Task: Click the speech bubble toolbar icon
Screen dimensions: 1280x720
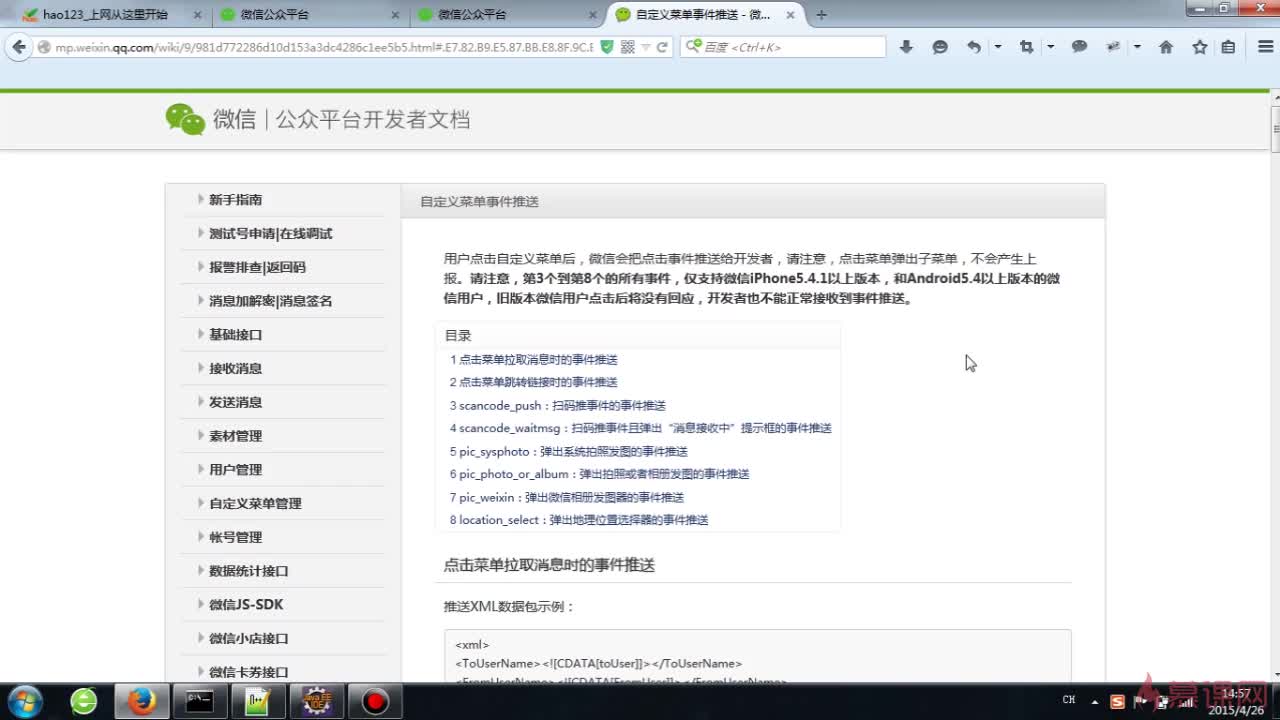Action: [1079, 47]
